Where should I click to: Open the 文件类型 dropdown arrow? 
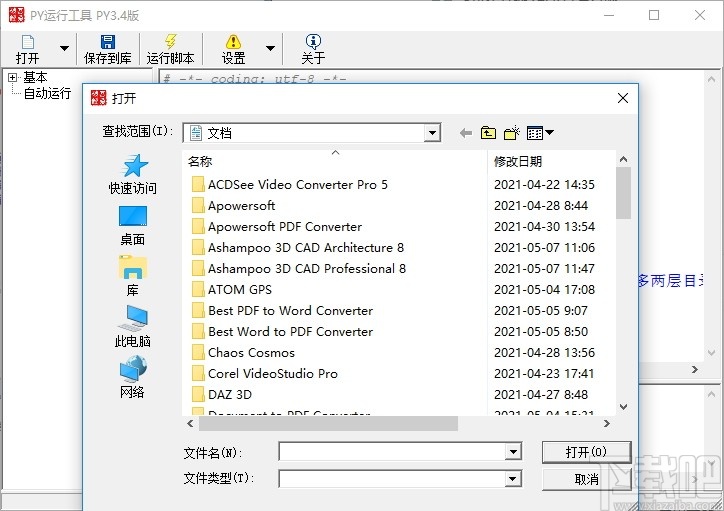click(x=513, y=479)
